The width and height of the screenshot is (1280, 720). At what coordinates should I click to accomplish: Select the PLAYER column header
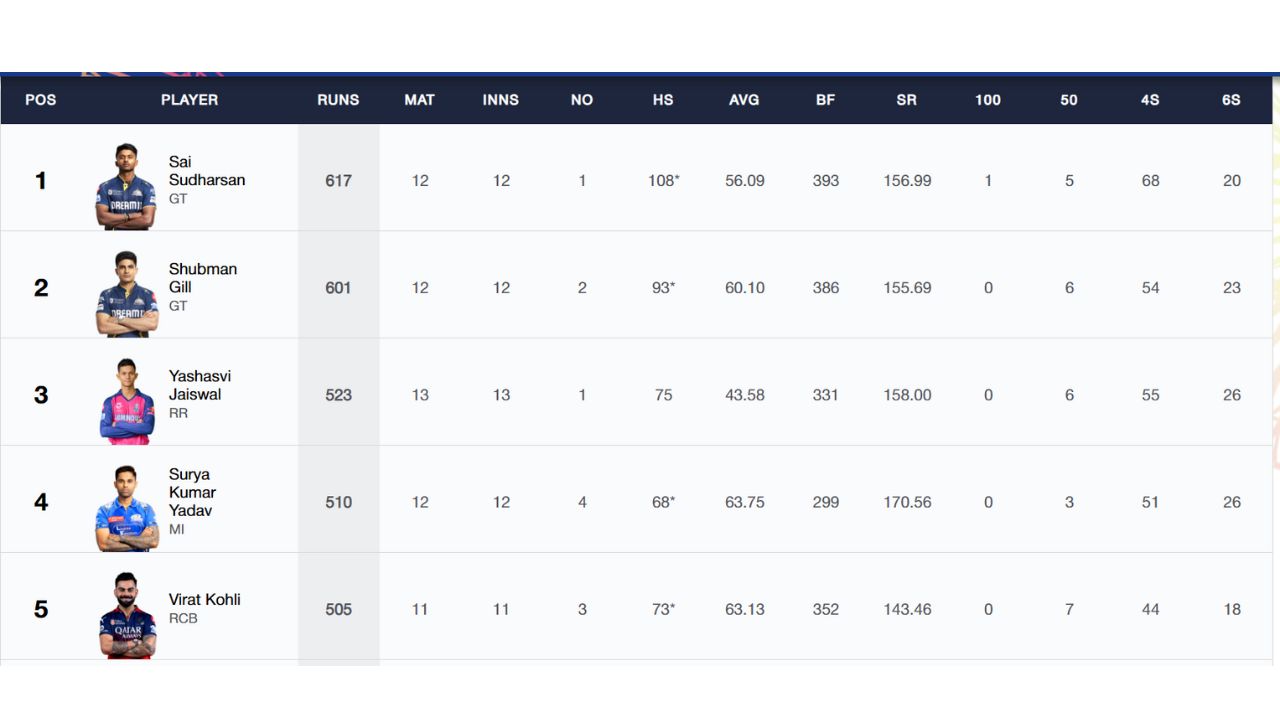click(x=189, y=100)
